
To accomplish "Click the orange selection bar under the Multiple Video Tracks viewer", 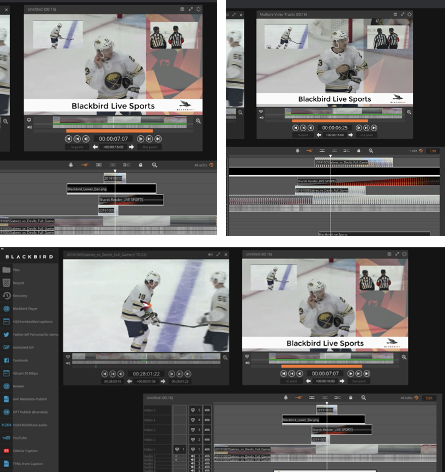I will pos(330,121).
